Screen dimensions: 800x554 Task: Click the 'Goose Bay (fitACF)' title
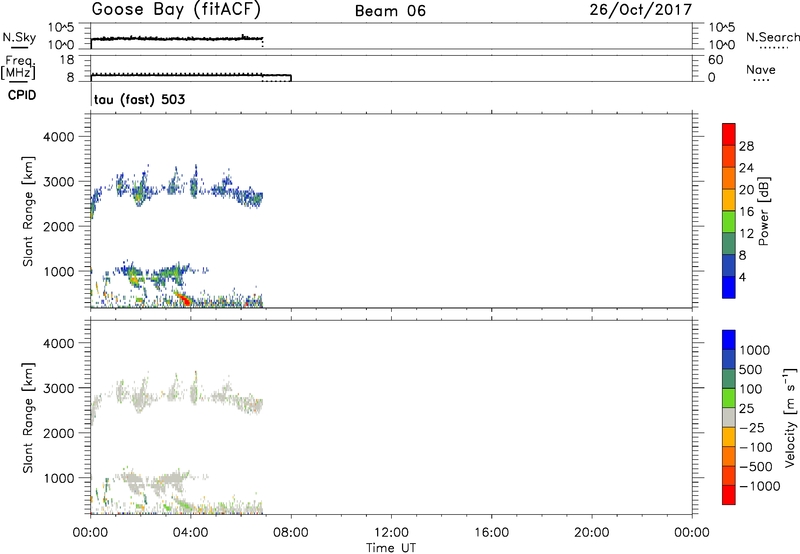[176, 10]
